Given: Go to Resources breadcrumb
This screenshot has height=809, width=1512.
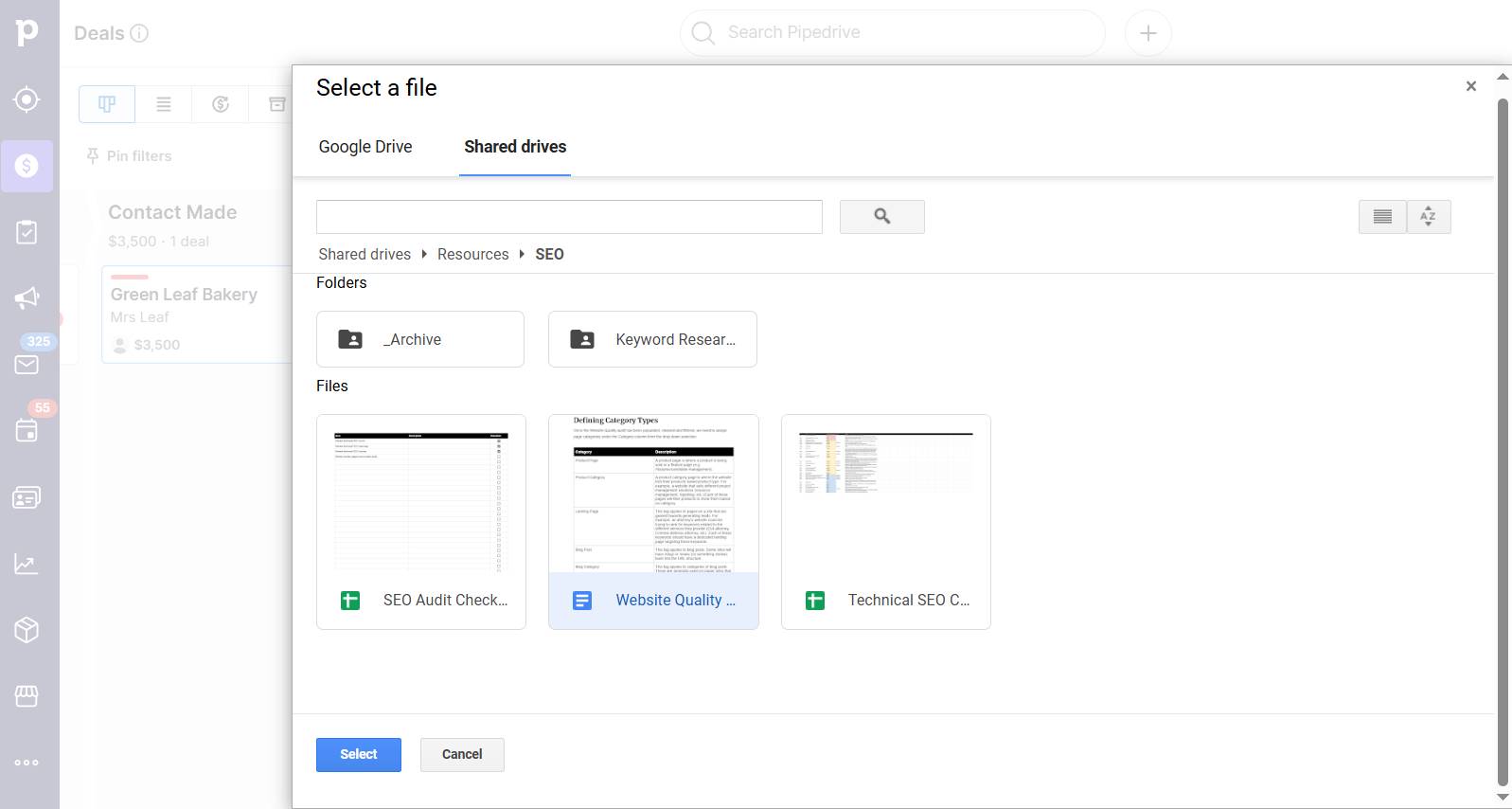Looking at the screenshot, I should 472,254.
